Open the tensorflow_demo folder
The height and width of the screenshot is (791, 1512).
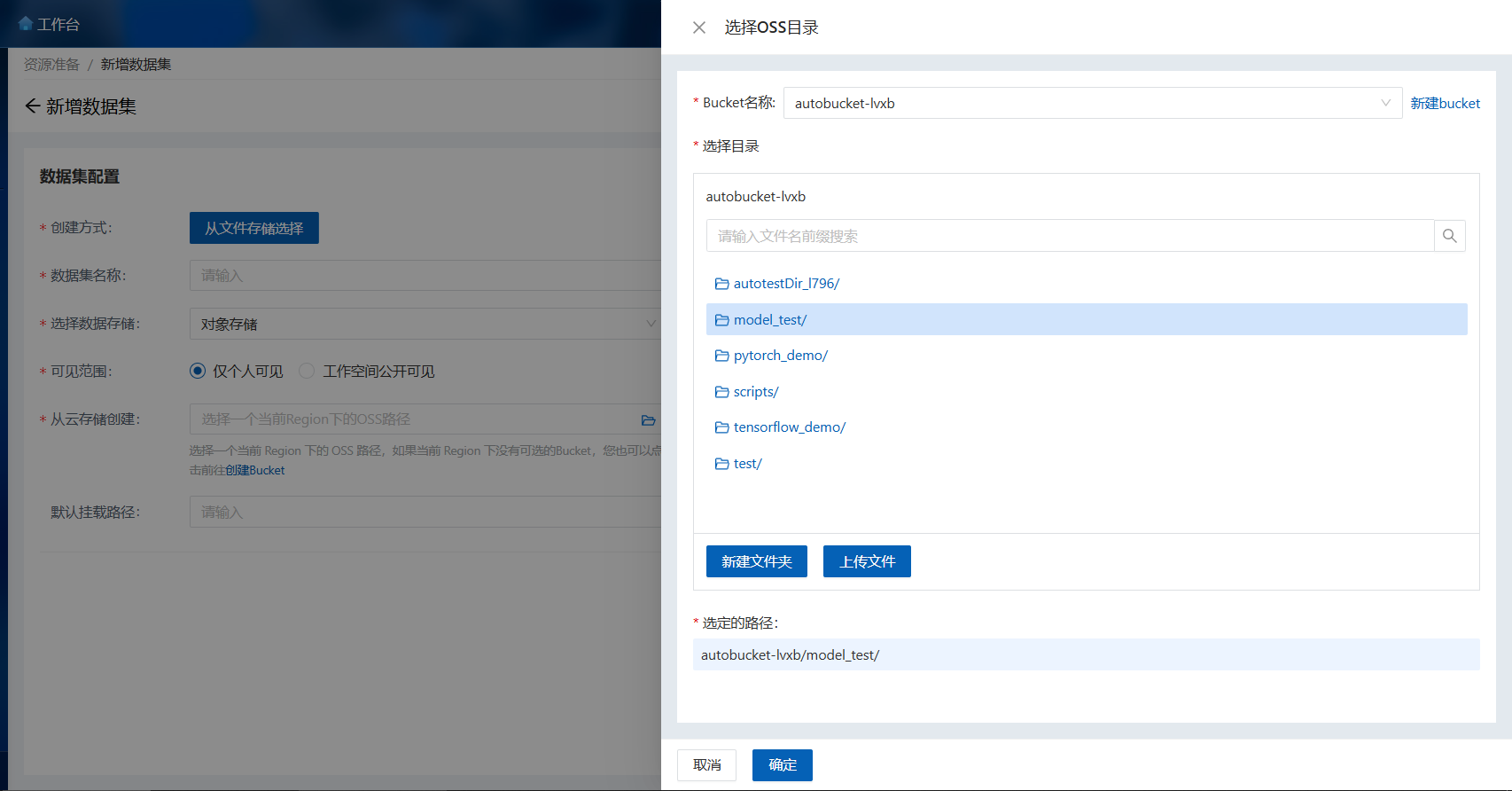coord(789,427)
